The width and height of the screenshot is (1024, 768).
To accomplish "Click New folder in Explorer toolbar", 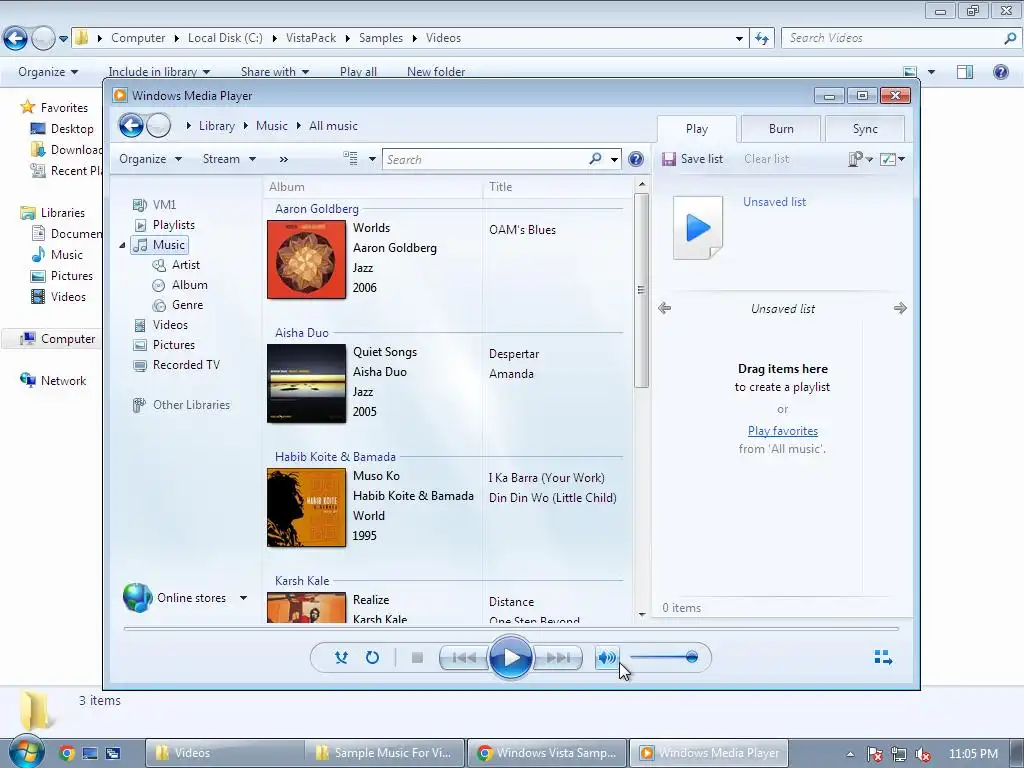I will pyautogui.click(x=436, y=72).
